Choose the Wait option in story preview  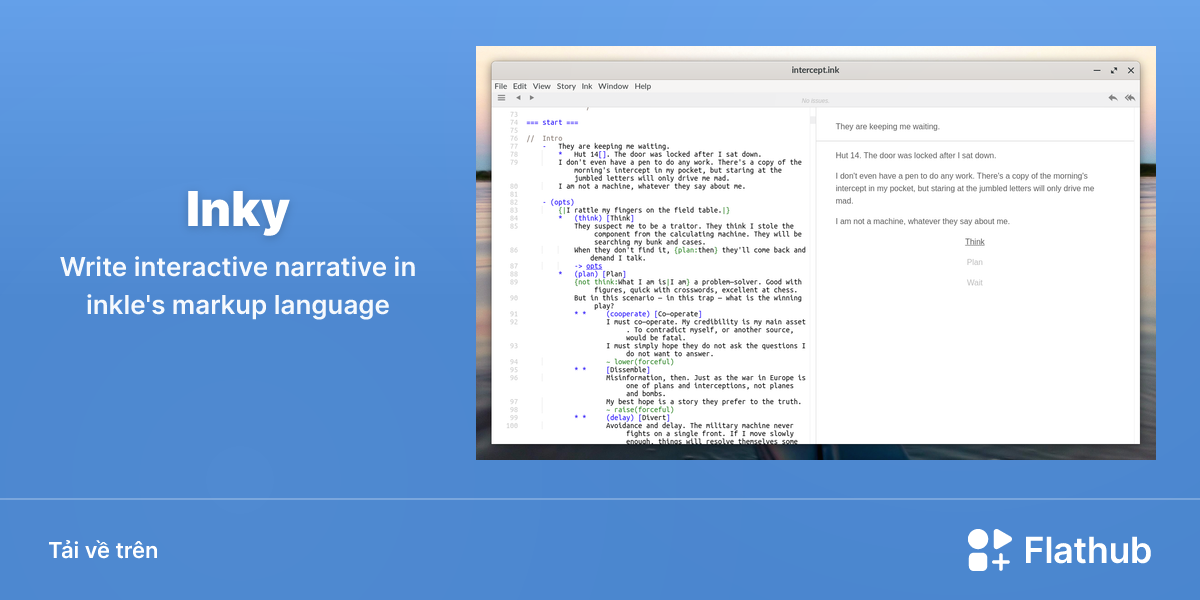click(x=975, y=282)
